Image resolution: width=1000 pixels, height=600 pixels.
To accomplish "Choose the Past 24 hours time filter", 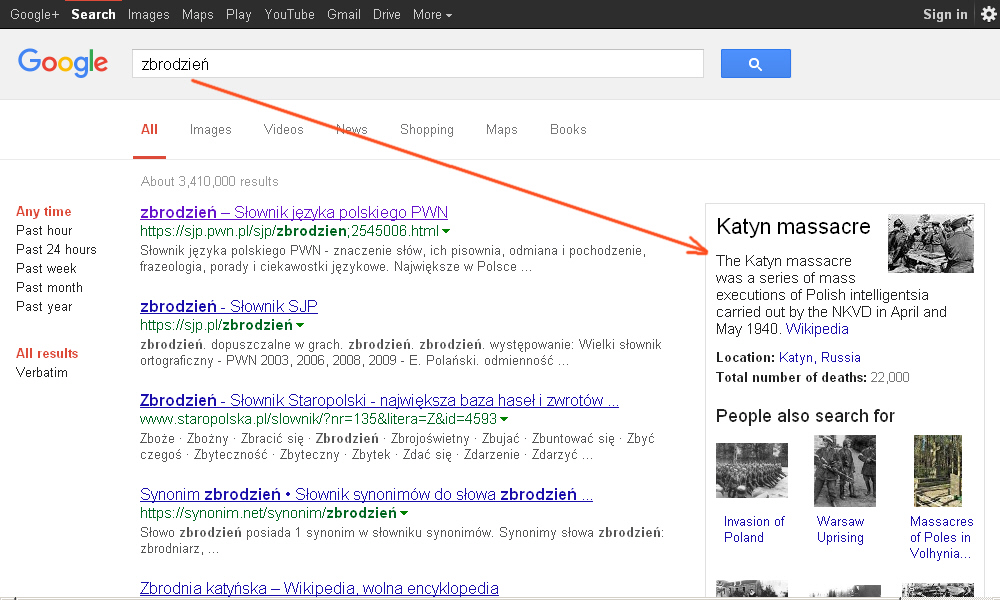I will tap(56, 249).
